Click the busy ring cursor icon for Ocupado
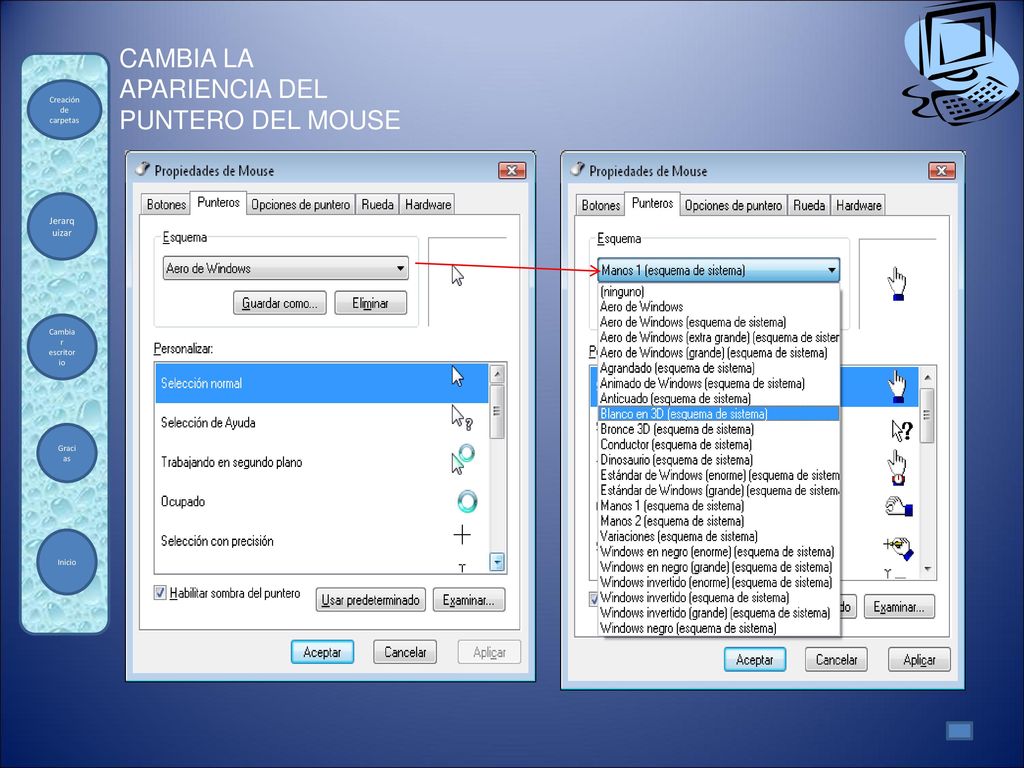 click(467, 502)
